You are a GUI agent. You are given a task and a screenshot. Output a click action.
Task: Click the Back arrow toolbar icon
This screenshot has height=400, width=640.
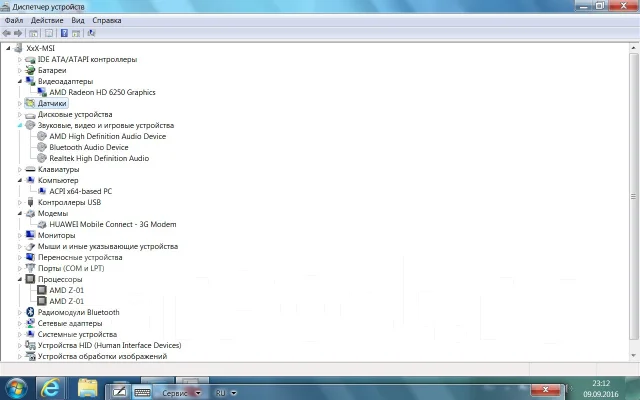pos(7,33)
